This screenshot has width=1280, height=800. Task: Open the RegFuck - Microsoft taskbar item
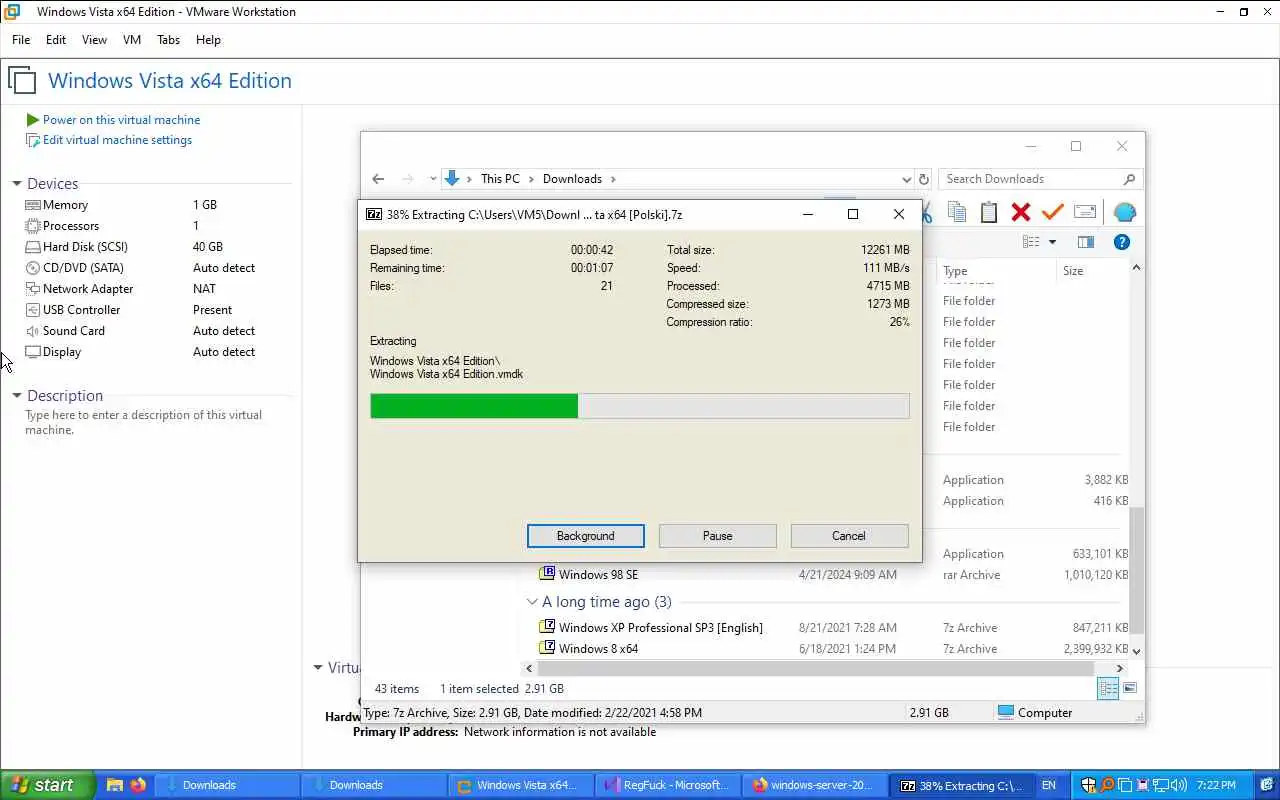click(668, 785)
